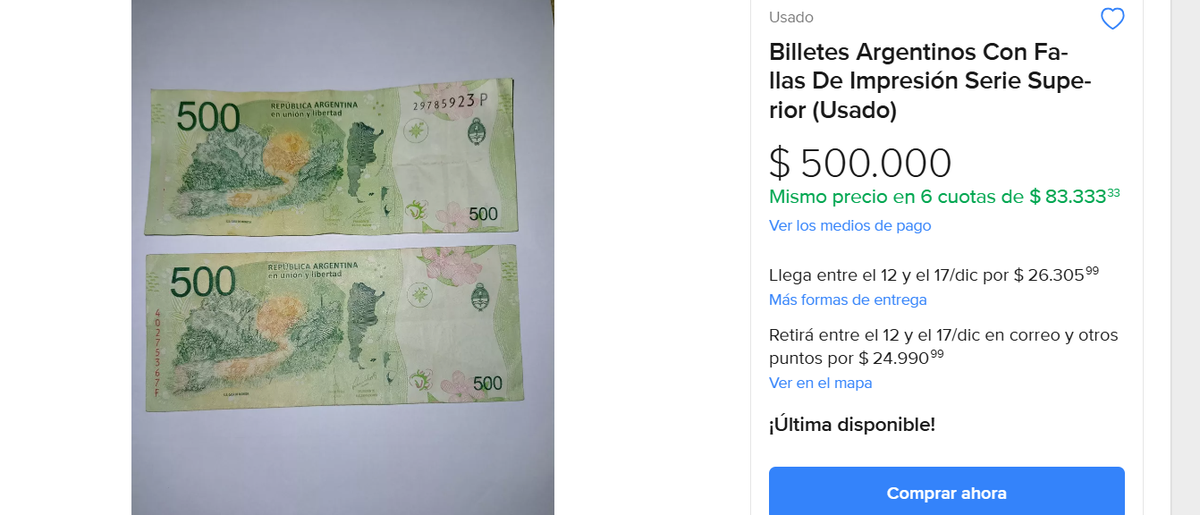The height and width of the screenshot is (515, 1200).
Task: Click the large 500 numeral on upper banknote
Action: 208,119
